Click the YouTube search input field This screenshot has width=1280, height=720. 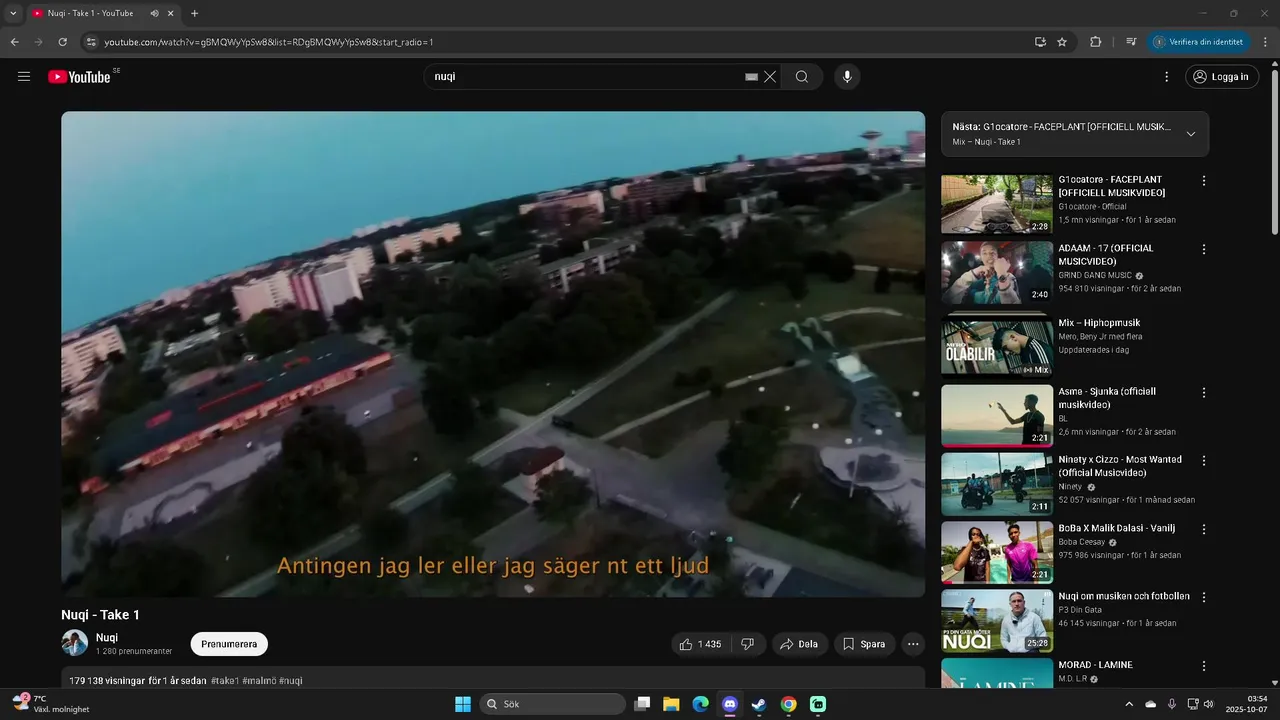coord(585,76)
